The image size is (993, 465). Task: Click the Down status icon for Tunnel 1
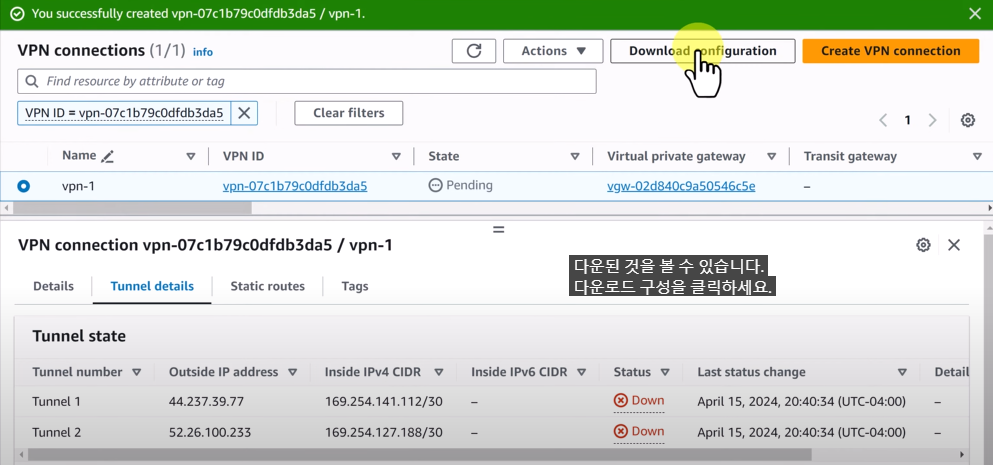coord(621,400)
